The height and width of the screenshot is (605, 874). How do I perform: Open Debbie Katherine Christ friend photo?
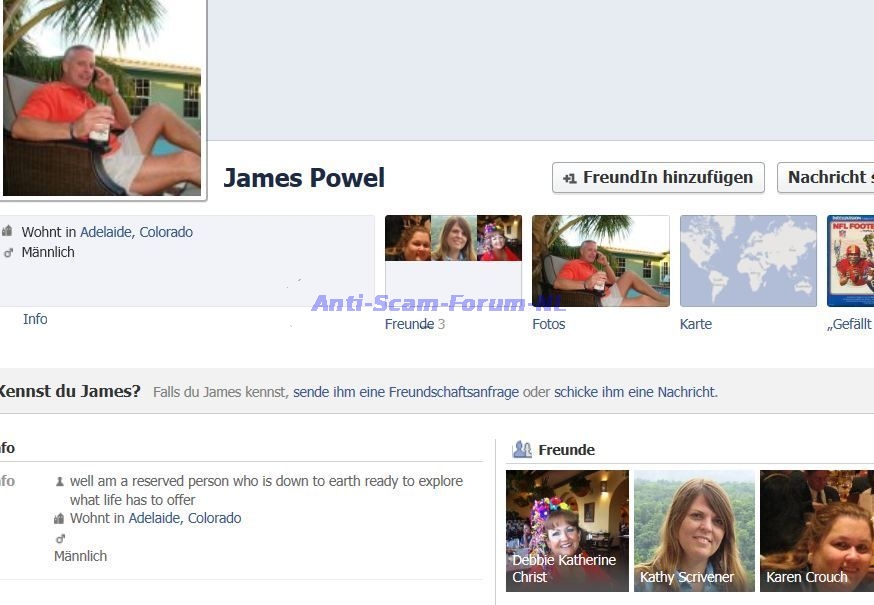coord(567,530)
